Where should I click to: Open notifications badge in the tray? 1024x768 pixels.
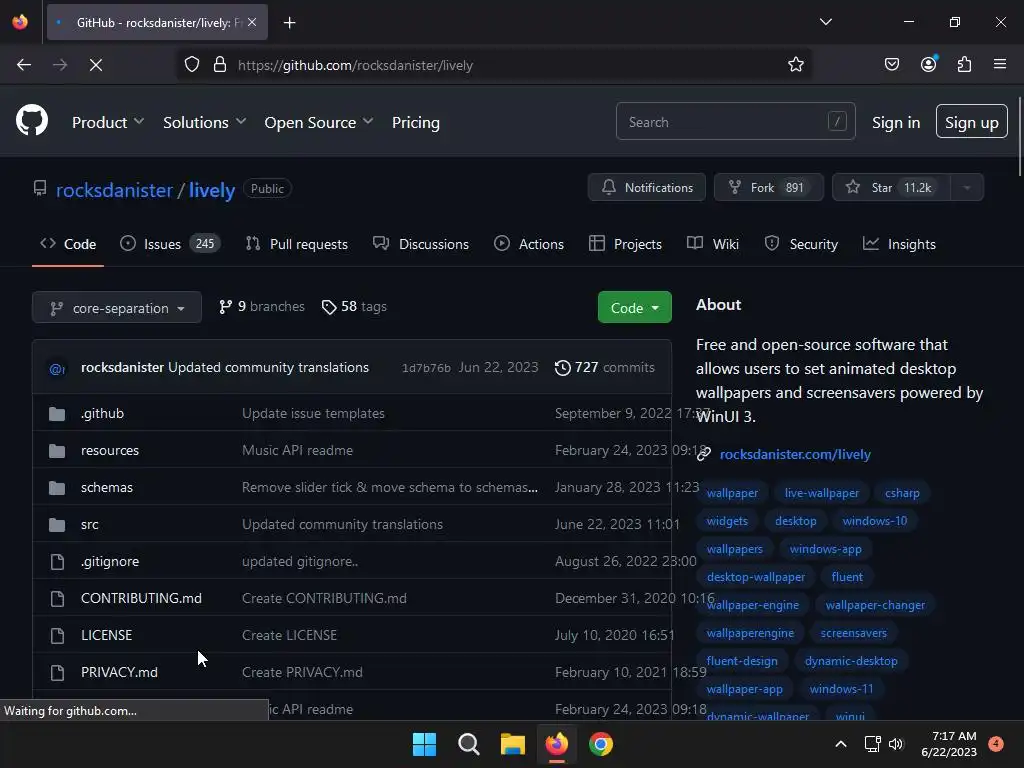coord(996,744)
